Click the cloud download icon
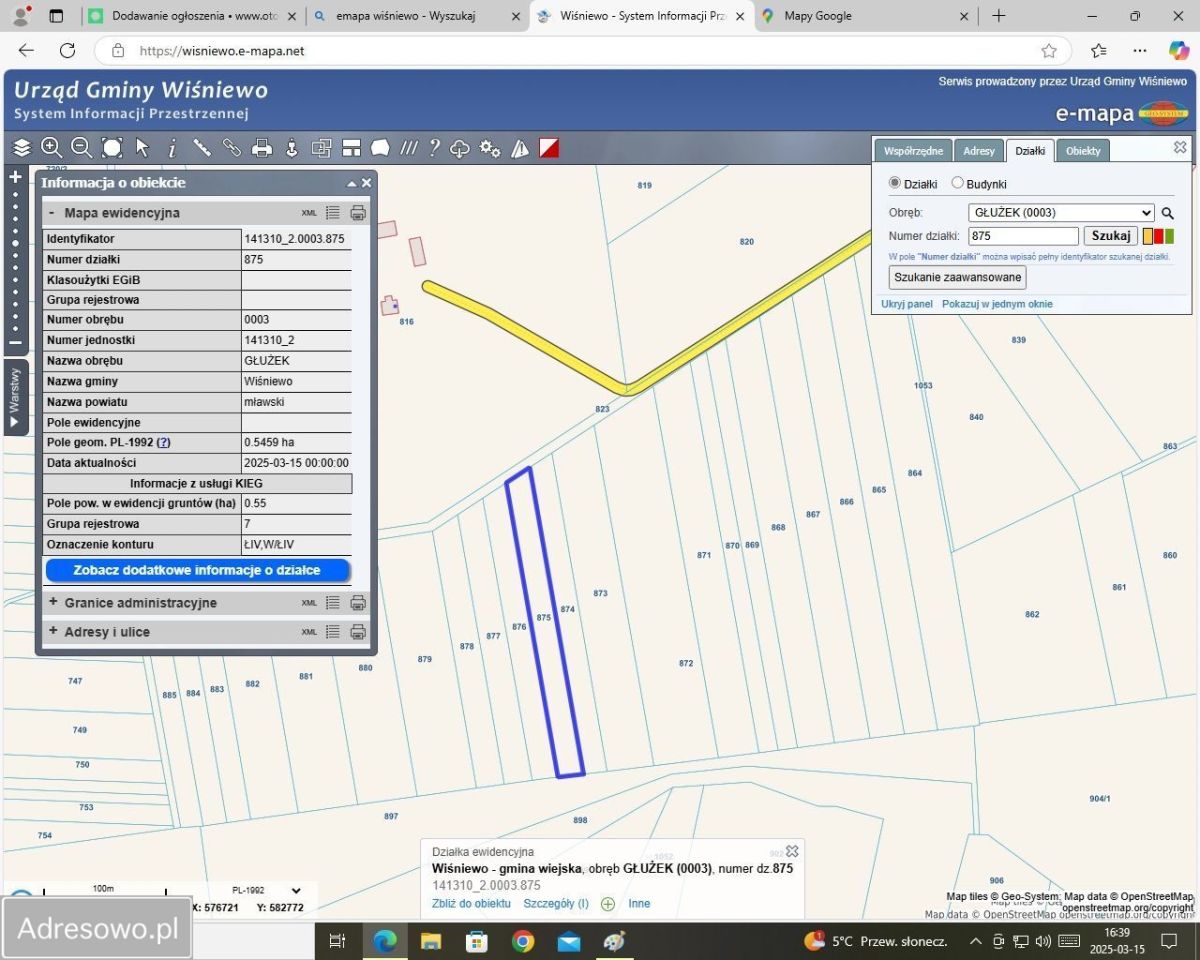Image resolution: width=1200 pixels, height=960 pixels. pyautogui.click(x=460, y=148)
